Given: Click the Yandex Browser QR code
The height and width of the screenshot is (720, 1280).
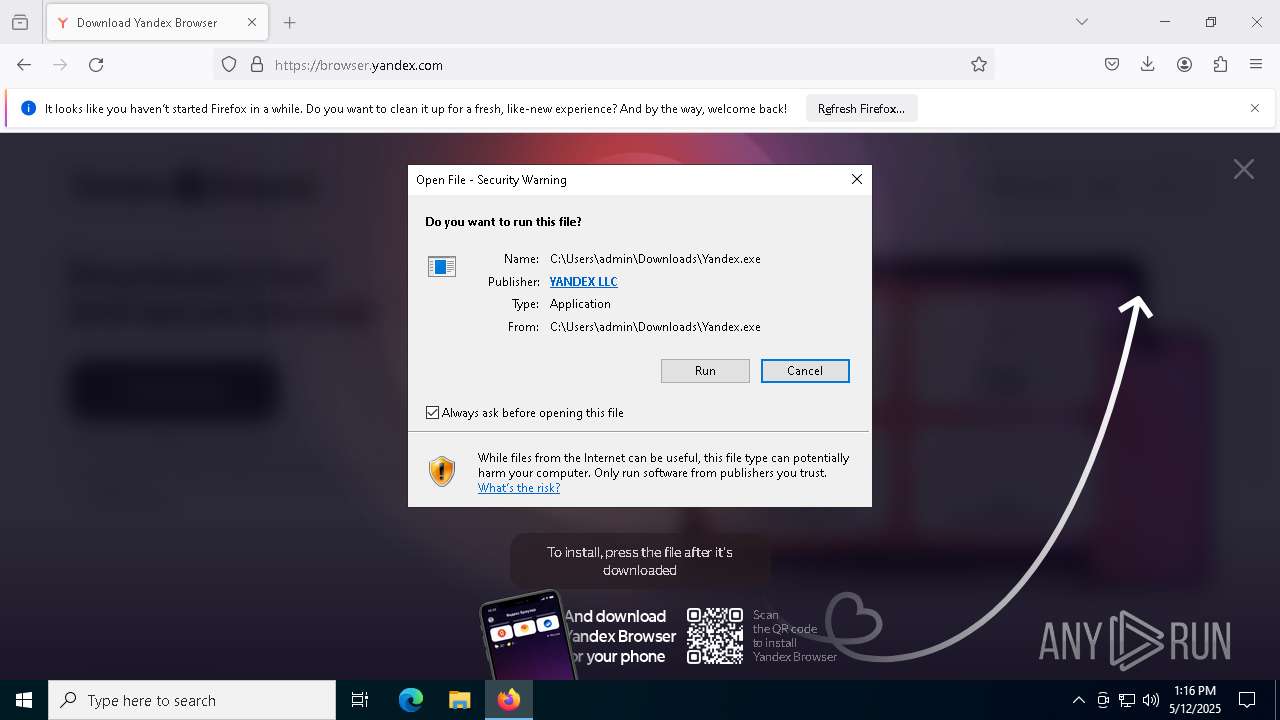Looking at the screenshot, I should [x=715, y=636].
